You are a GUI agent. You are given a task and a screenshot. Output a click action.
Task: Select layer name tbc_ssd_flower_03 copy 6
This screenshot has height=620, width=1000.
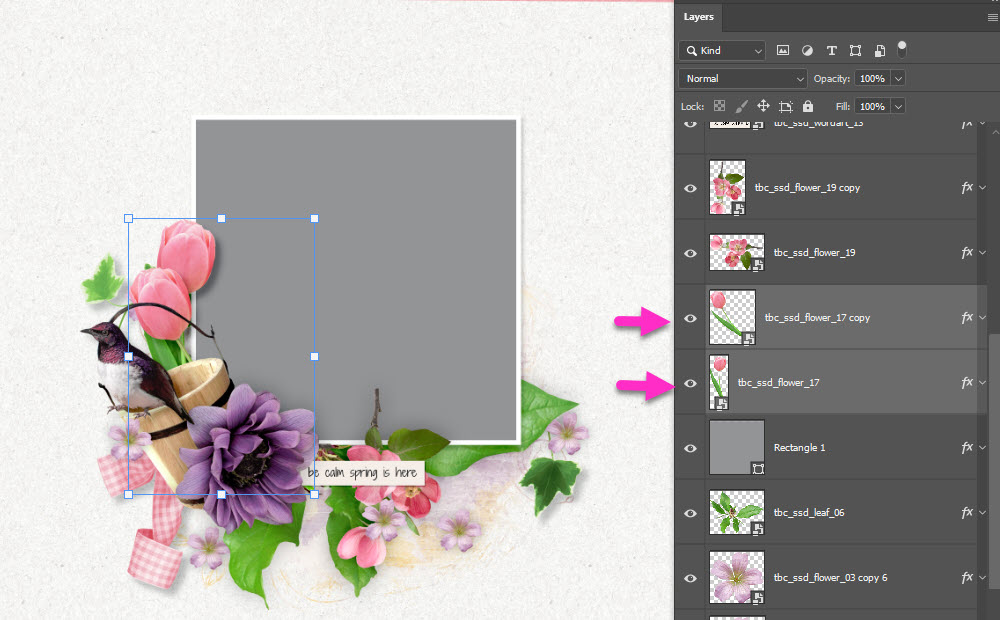click(830, 577)
